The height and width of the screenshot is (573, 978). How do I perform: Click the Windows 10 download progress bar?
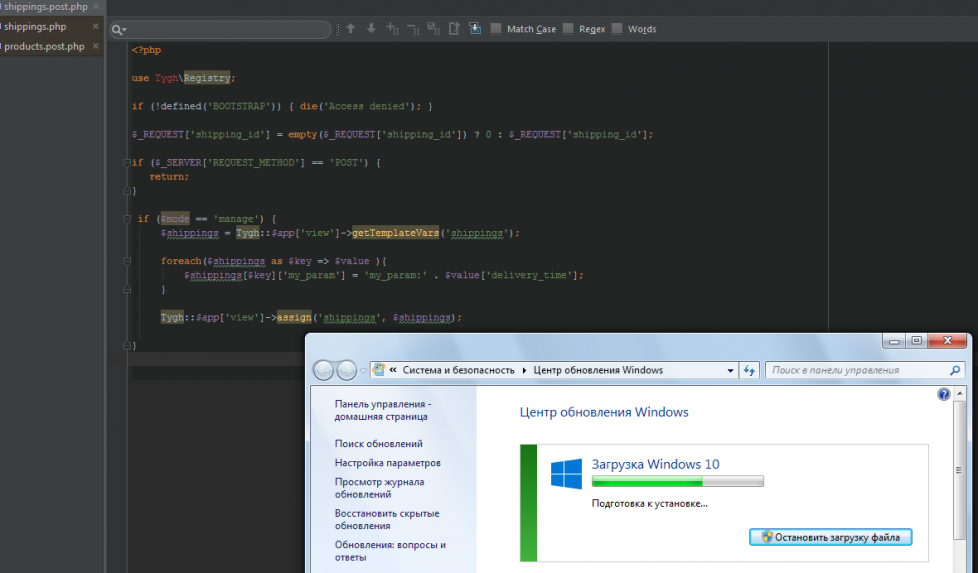pyautogui.click(x=677, y=482)
